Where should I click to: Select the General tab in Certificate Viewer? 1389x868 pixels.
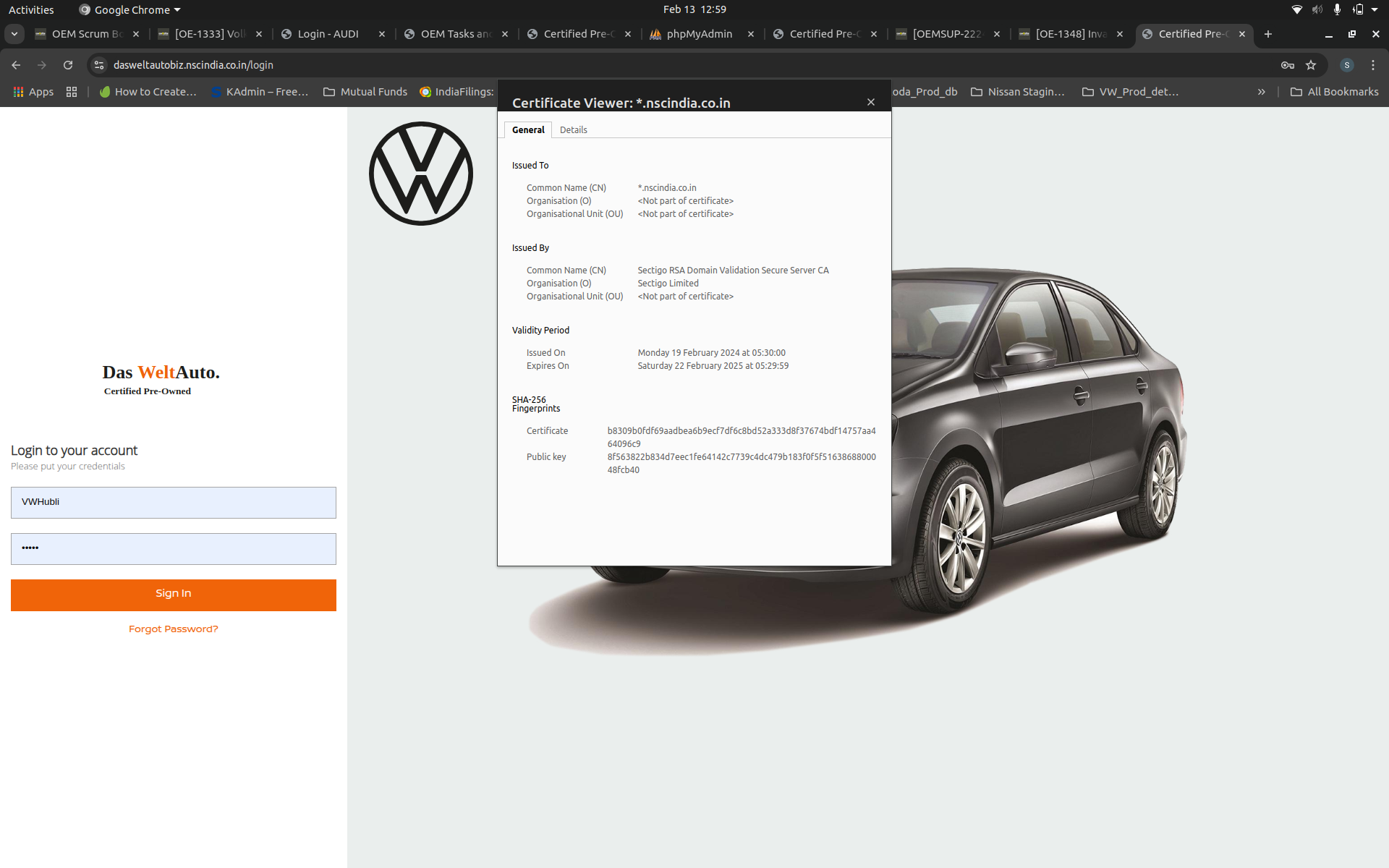[528, 130]
